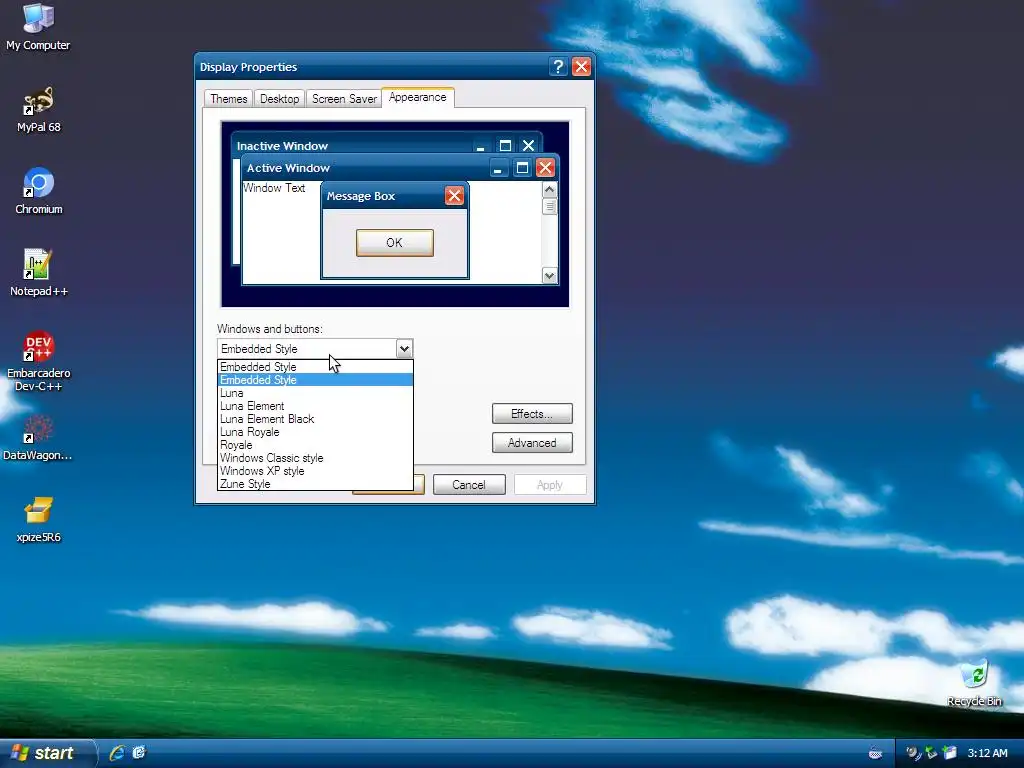Close the Display Properties dialog
The height and width of the screenshot is (768, 1024).
click(581, 67)
